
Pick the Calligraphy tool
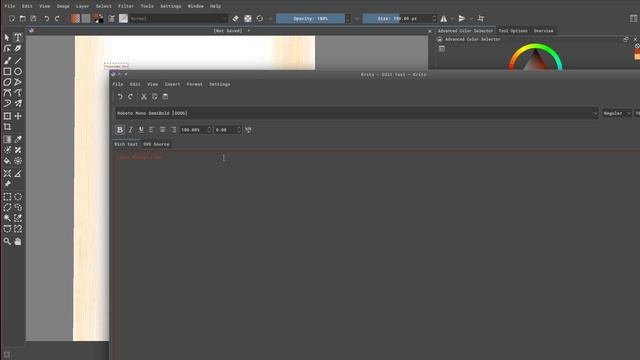click(18, 49)
